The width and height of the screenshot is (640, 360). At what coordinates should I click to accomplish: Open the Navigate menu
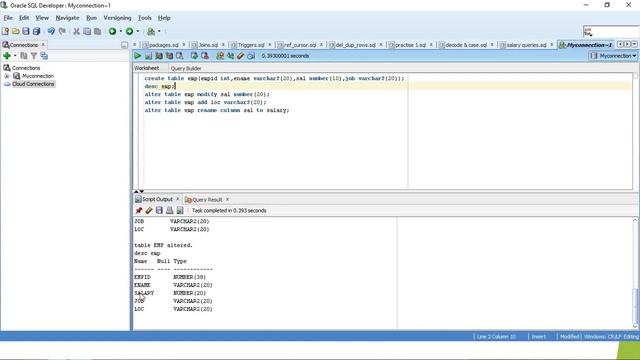67,18
